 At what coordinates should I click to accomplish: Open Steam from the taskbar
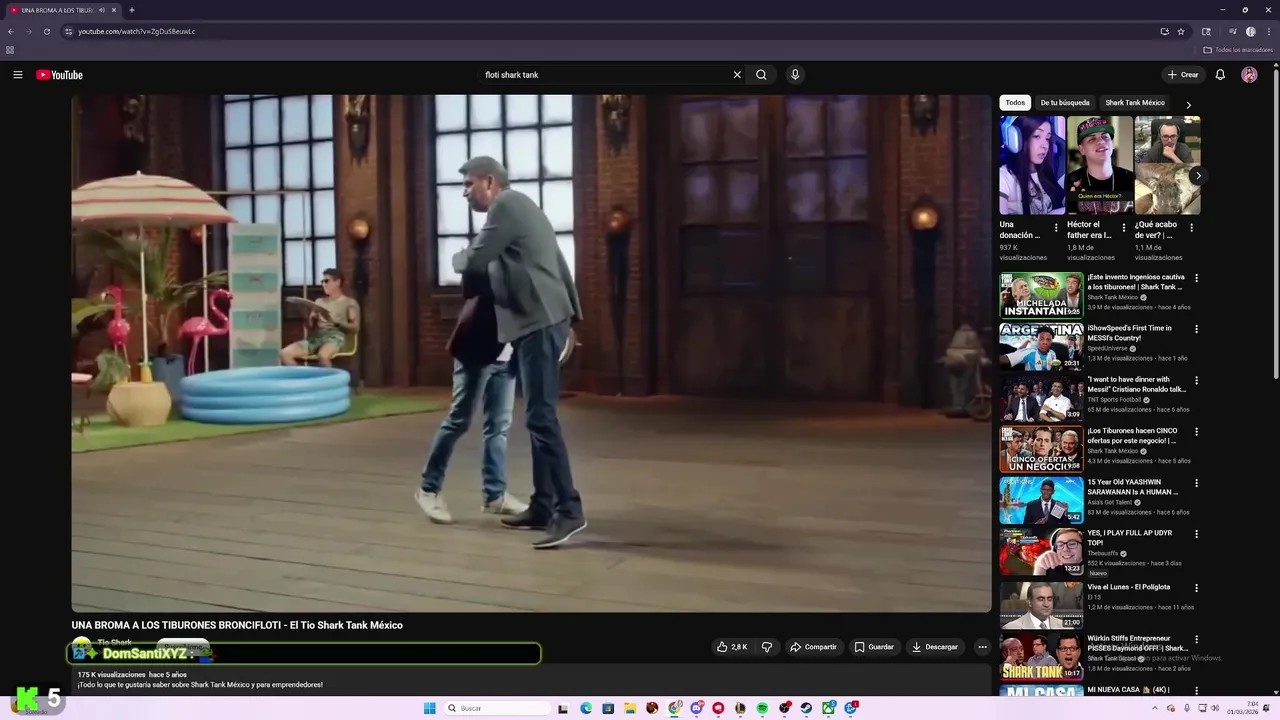click(806, 708)
